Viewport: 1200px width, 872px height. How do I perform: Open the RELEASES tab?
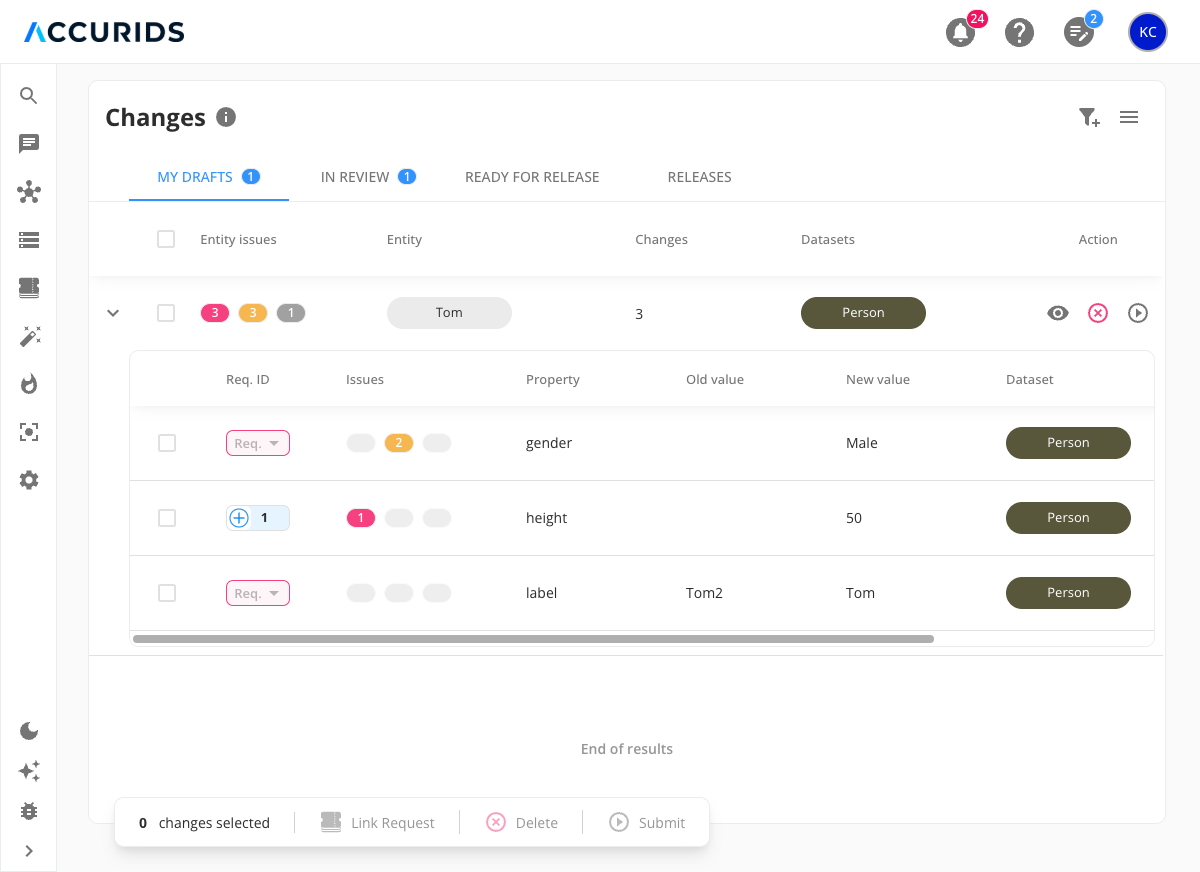click(x=699, y=177)
